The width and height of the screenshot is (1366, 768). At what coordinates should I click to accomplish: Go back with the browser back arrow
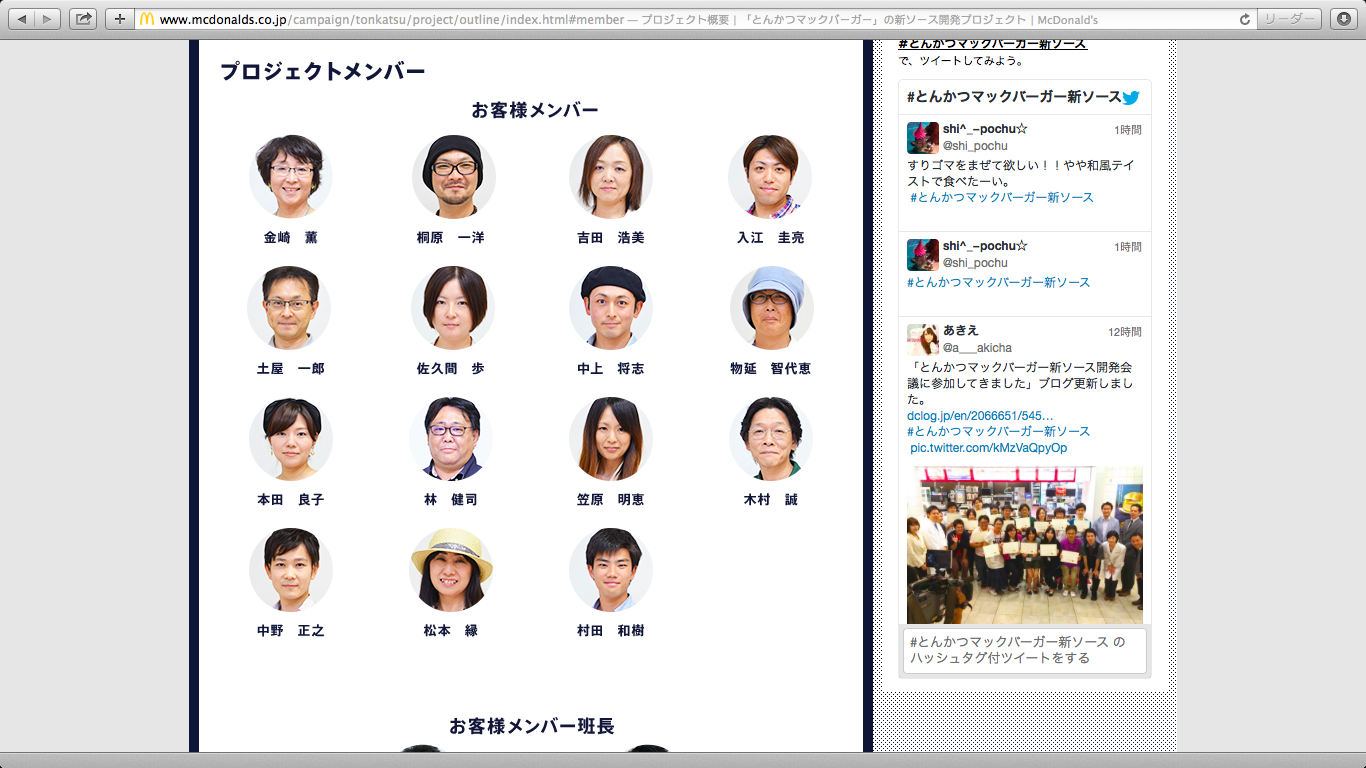pos(22,18)
